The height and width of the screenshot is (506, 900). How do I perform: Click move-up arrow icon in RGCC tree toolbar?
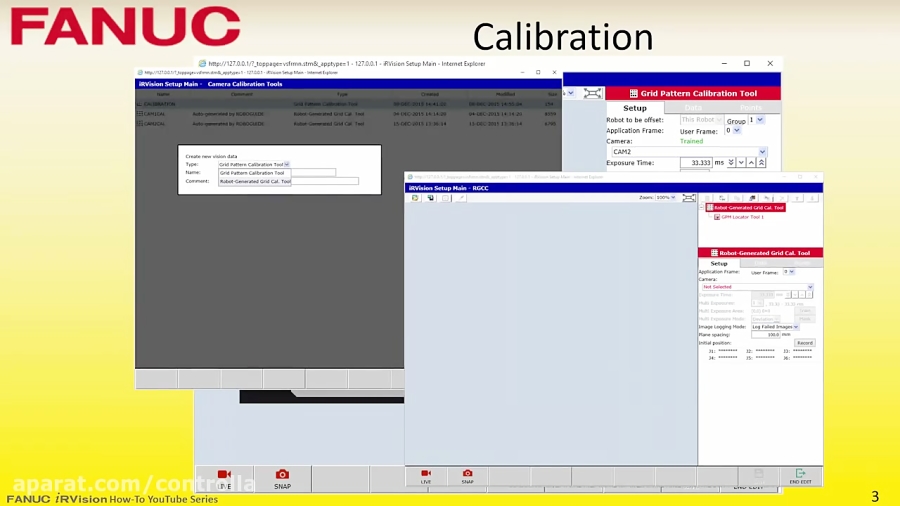tap(797, 198)
